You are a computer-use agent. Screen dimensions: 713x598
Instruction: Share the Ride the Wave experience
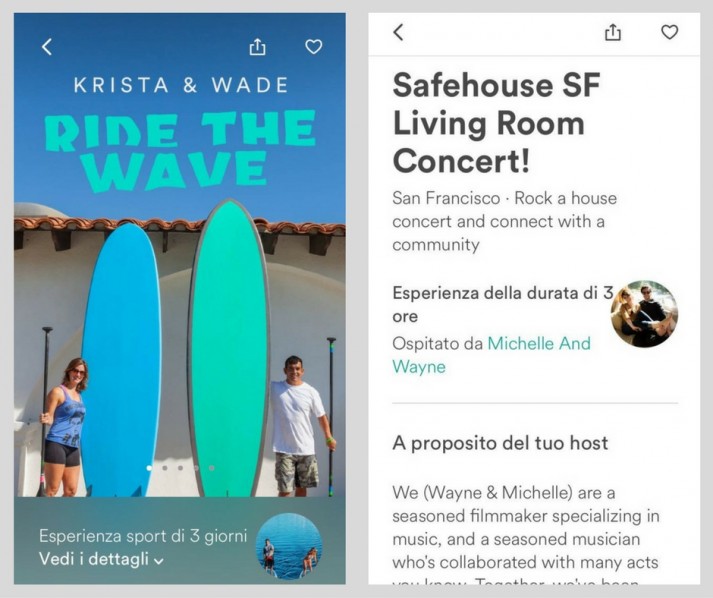pyautogui.click(x=257, y=46)
